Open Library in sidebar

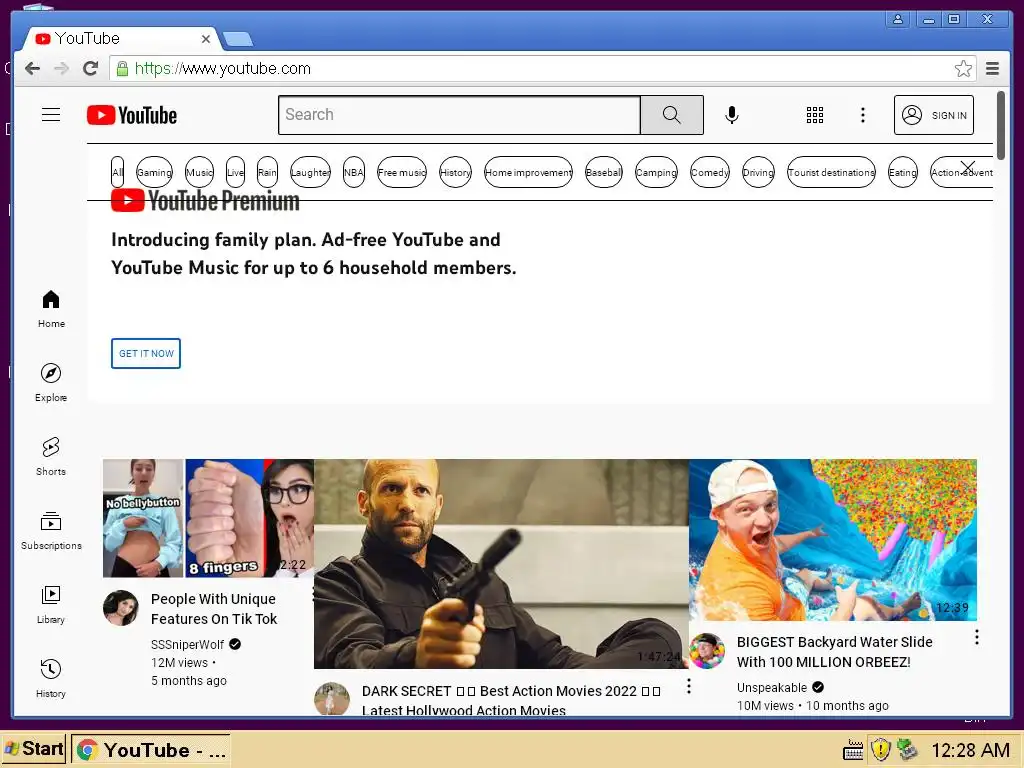[51, 605]
